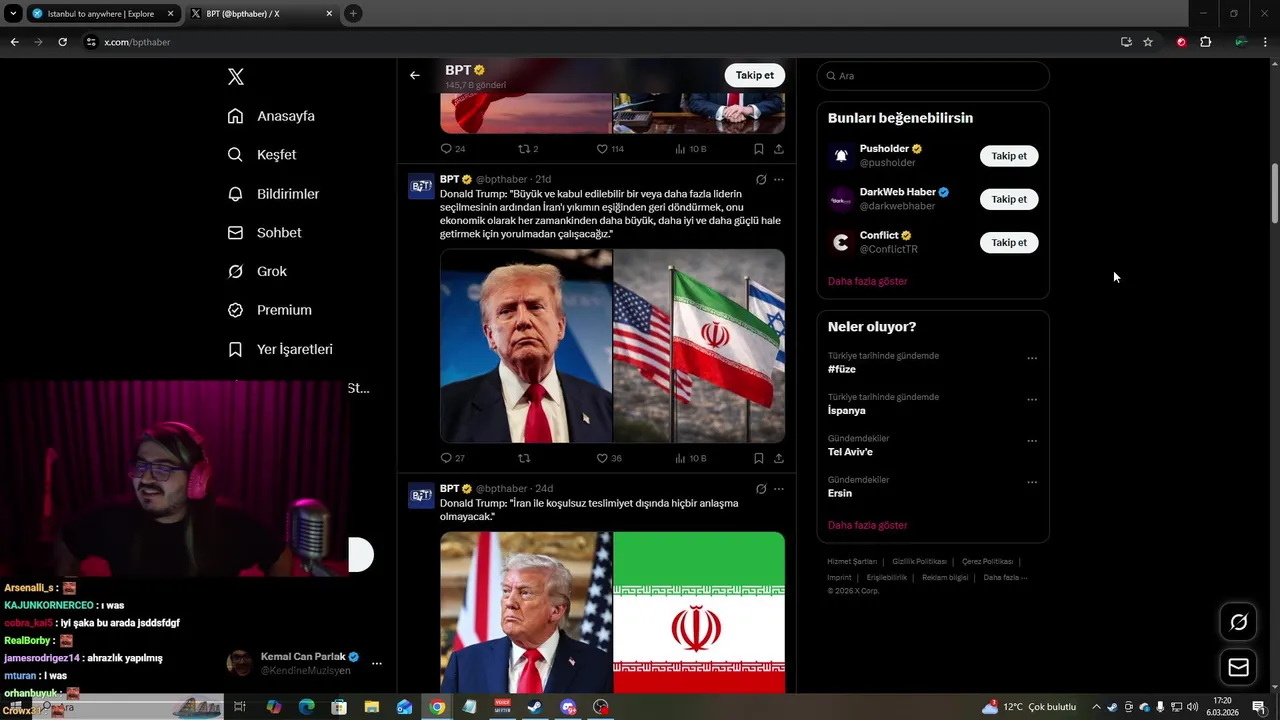Open the İspanya trending topic
This screenshot has width=1280, height=720.
(x=847, y=411)
